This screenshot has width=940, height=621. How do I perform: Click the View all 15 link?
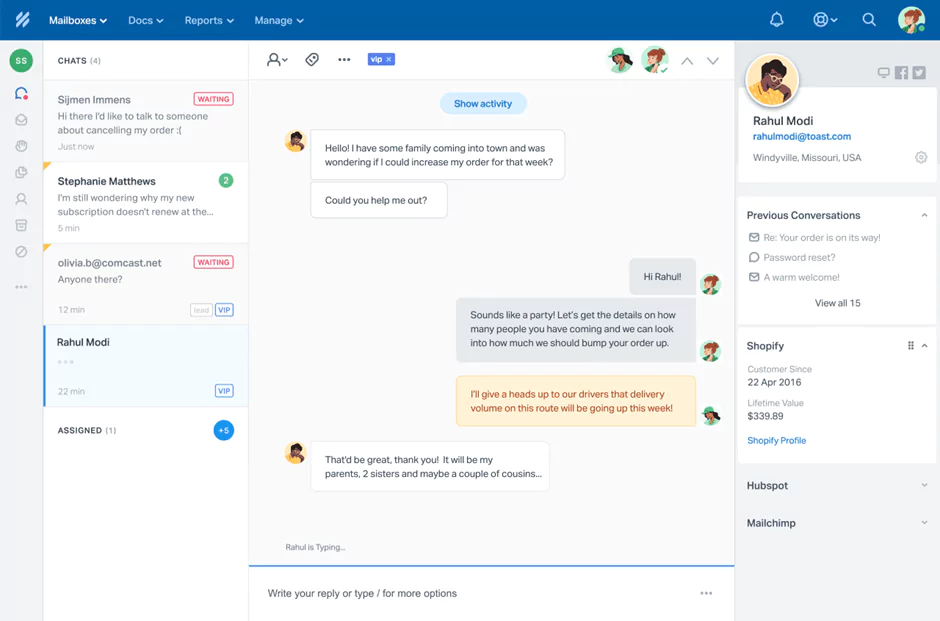click(x=837, y=303)
